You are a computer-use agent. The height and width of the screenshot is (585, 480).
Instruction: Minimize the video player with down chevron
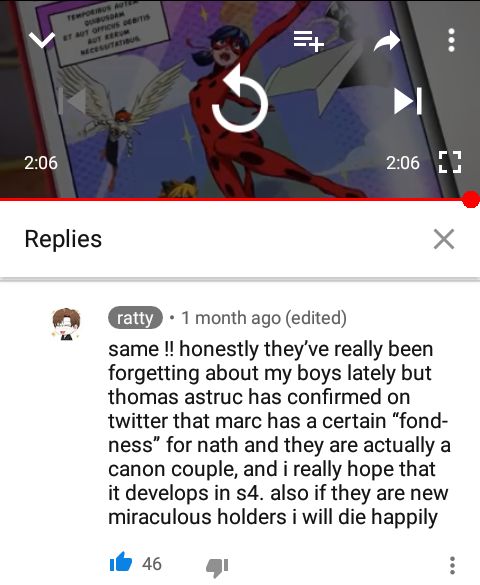click(x=42, y=39)
